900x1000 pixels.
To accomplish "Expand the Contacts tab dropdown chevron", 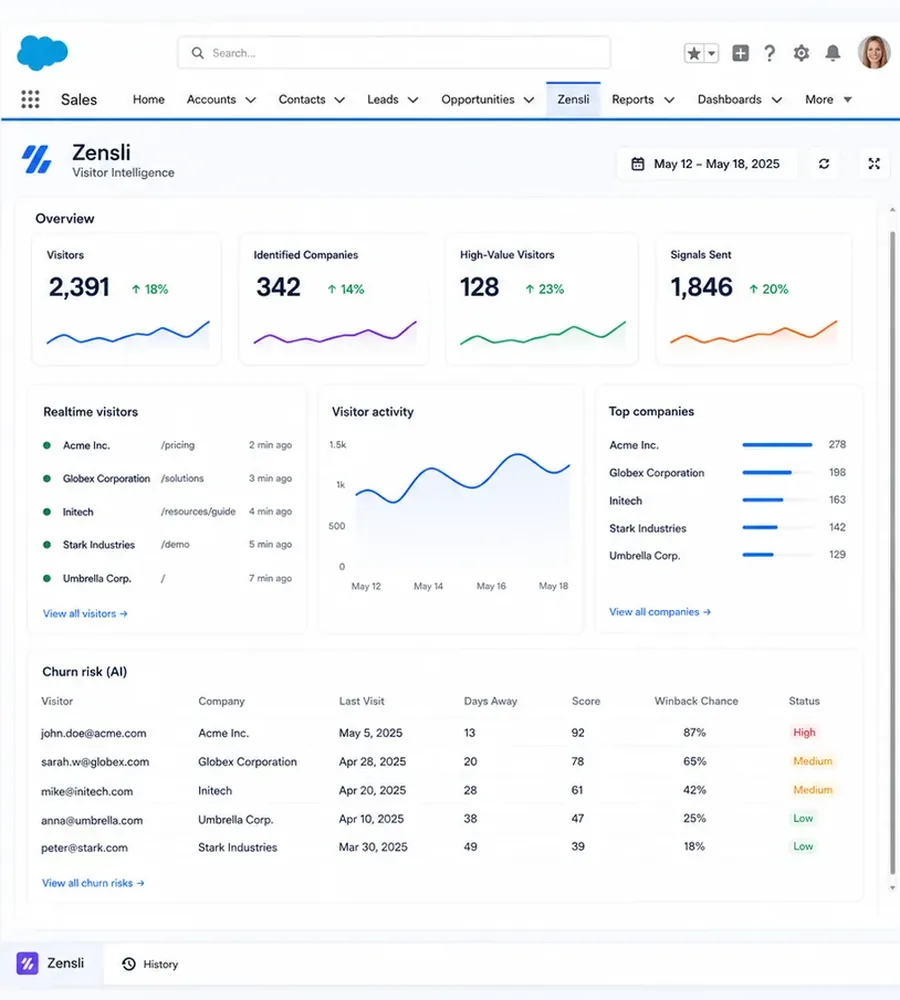I will [x=340, y=100].
